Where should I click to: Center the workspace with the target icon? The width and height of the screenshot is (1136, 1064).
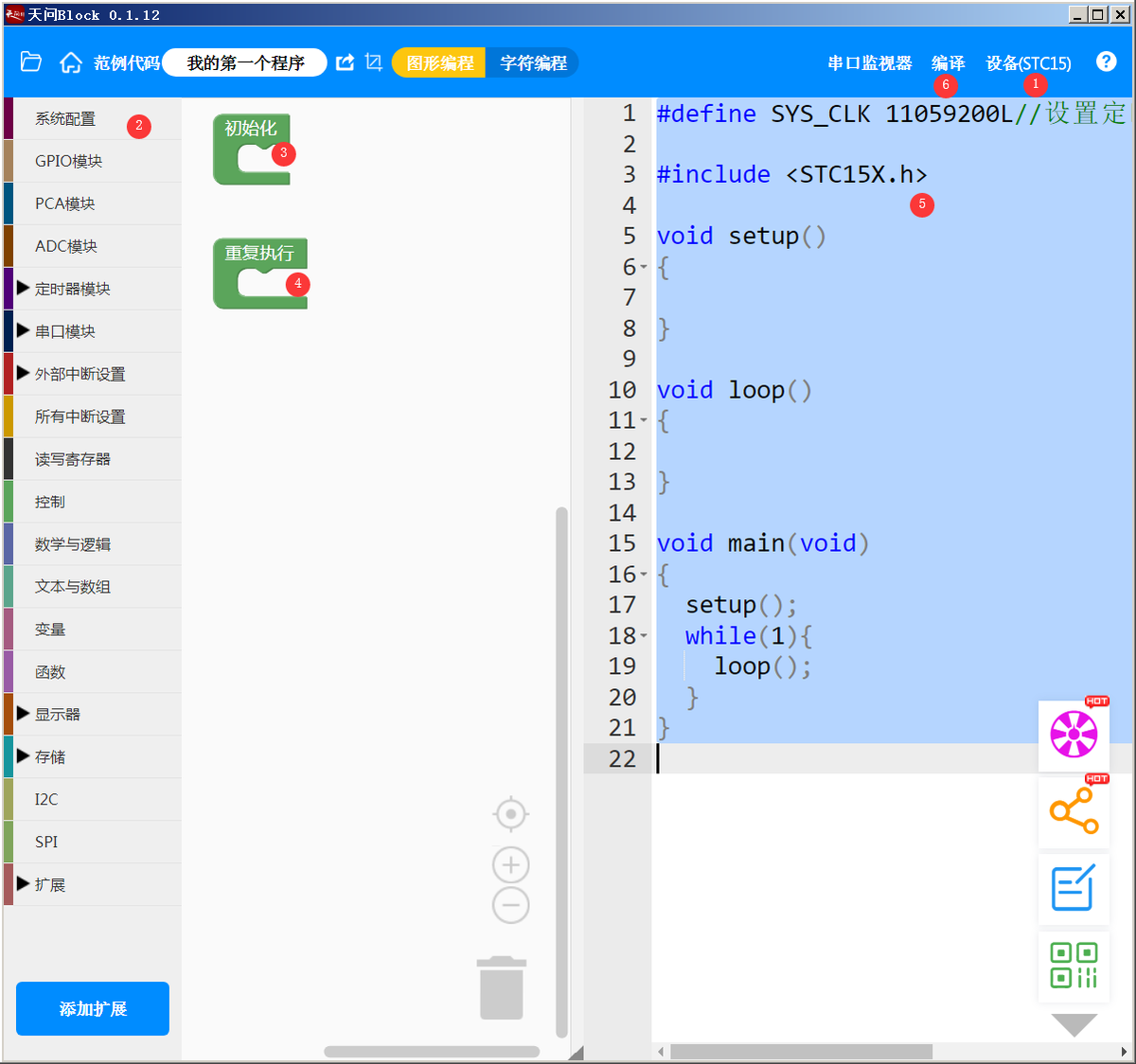tap(511, 814)
